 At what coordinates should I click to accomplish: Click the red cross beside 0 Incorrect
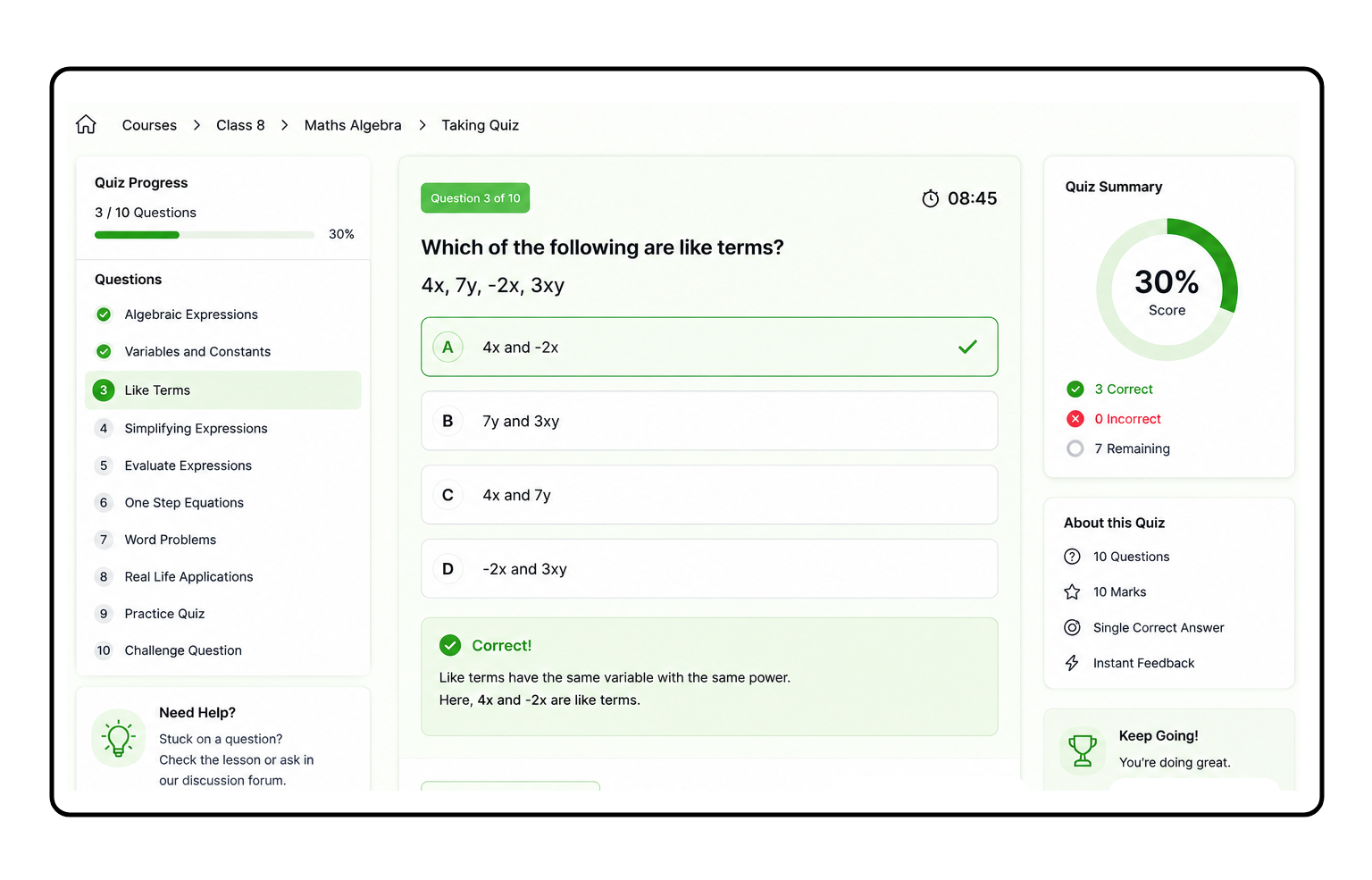[x=1075, y=419]
